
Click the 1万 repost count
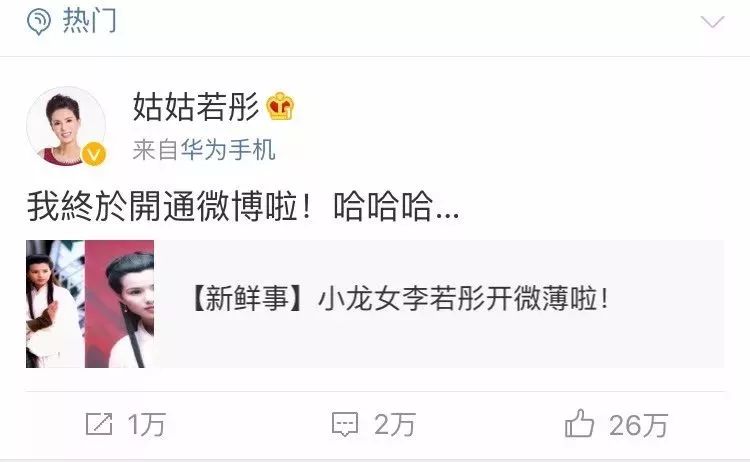[x=147, y=425]
